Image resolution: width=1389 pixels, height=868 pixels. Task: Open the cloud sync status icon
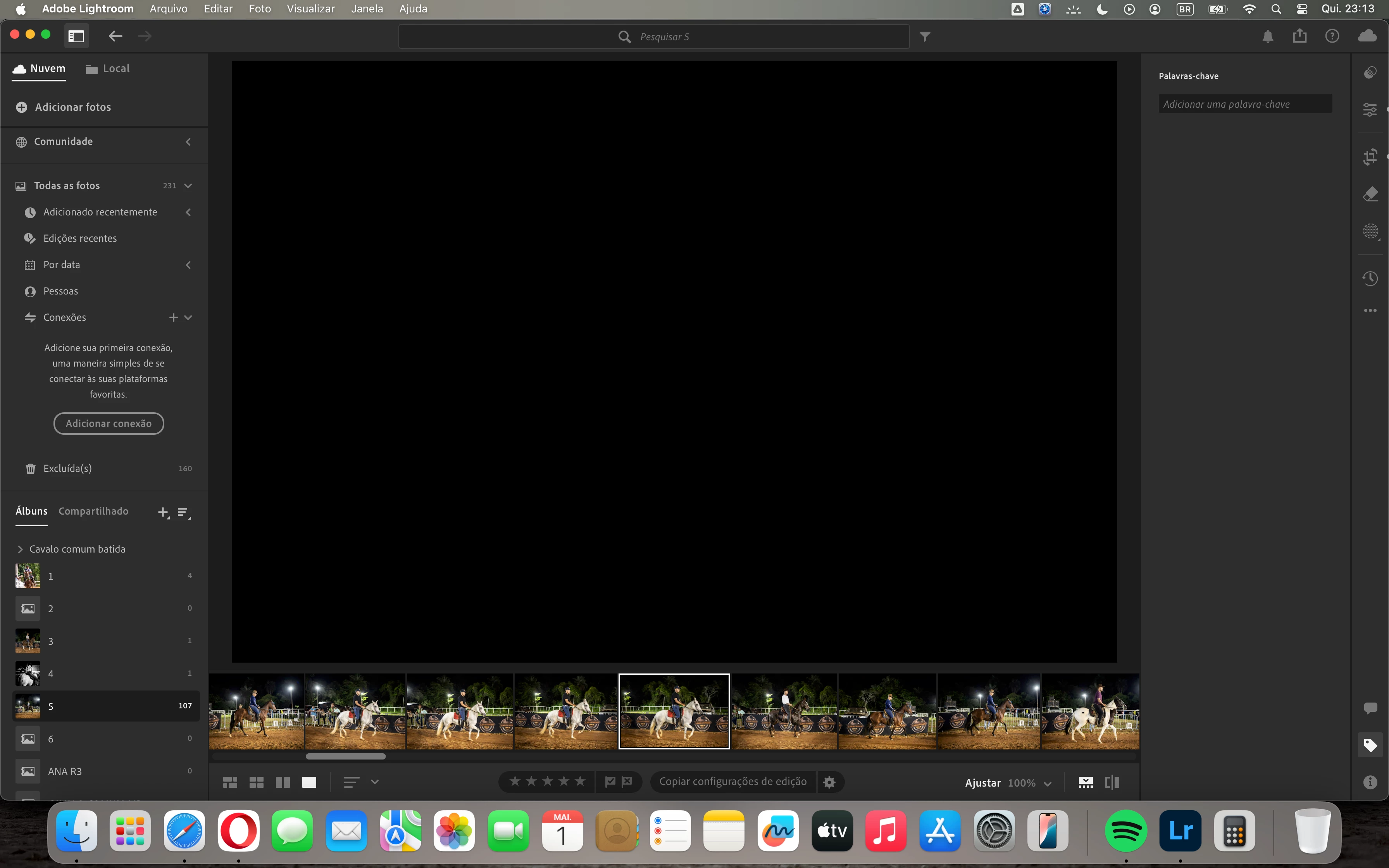click(1367, 36)
